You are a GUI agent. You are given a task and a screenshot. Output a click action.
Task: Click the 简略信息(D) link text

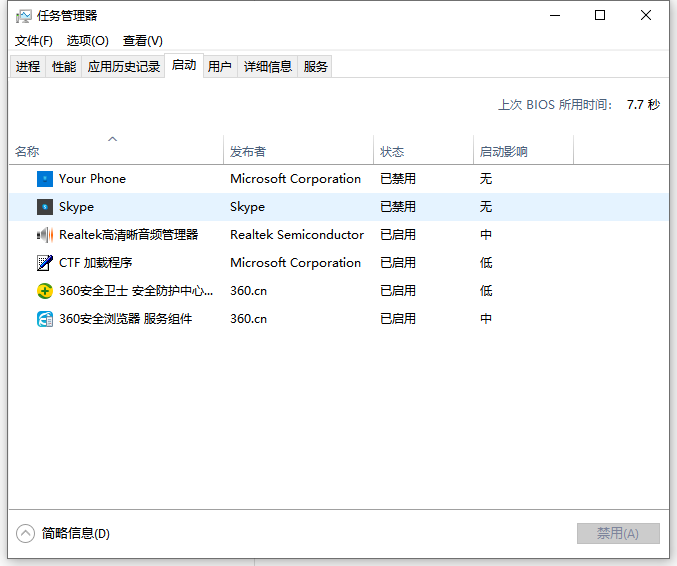tap(76, 534)
